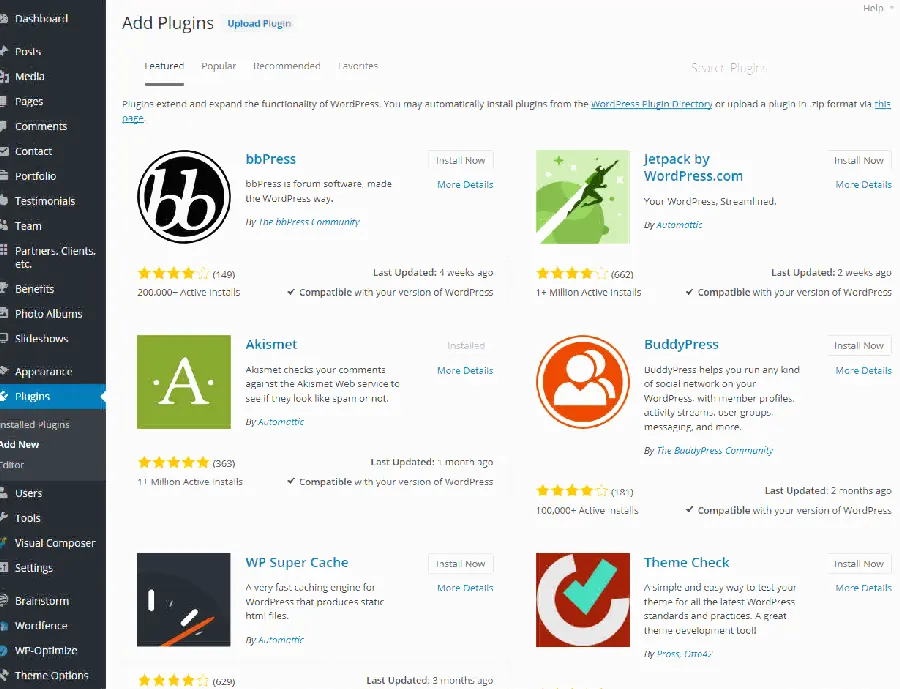Install the bbPress plugin now
Viewport: 900px width, 689px height.
[x=461, y=160]
